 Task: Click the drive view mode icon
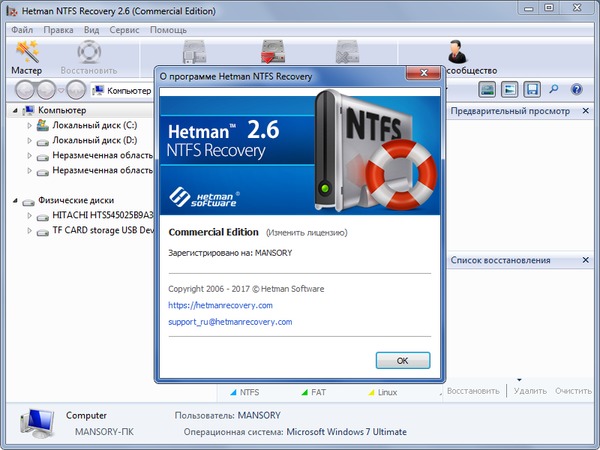click(x=487, y=90)
